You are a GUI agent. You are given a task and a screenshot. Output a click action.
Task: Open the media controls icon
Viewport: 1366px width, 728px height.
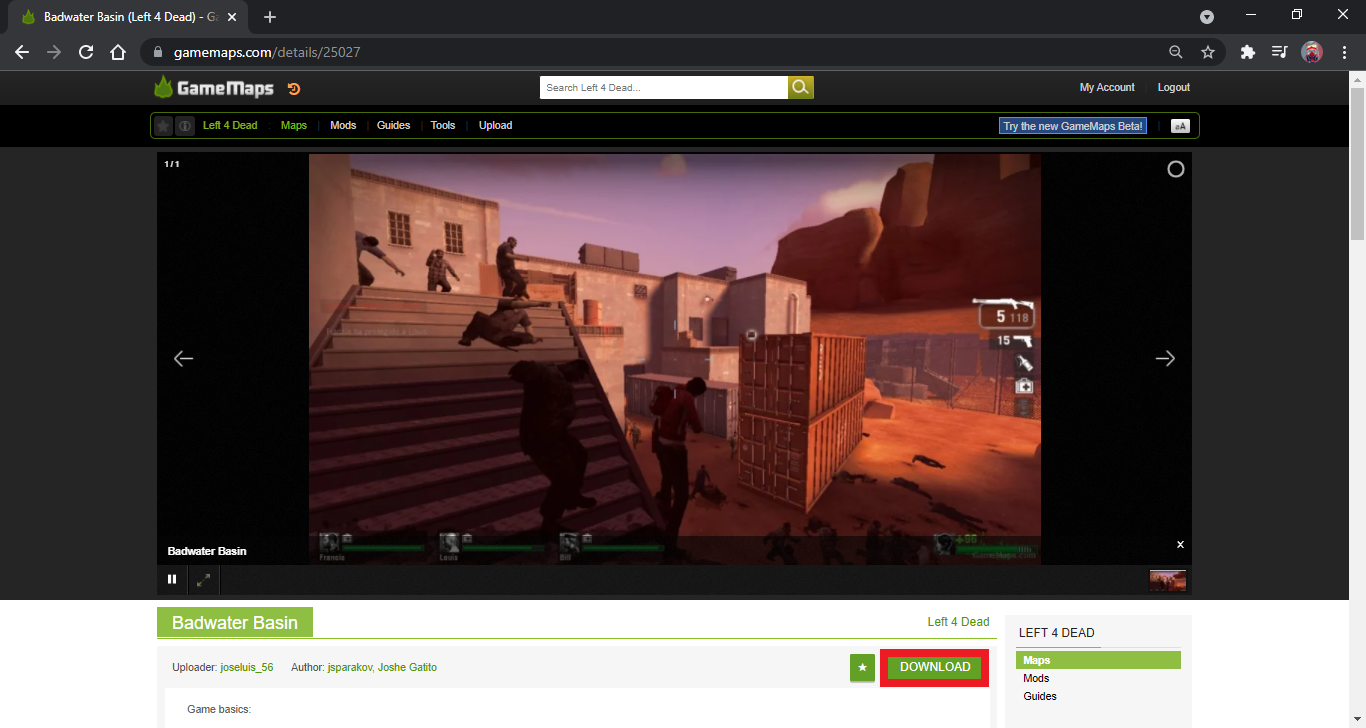click(x=1279, y=52)
